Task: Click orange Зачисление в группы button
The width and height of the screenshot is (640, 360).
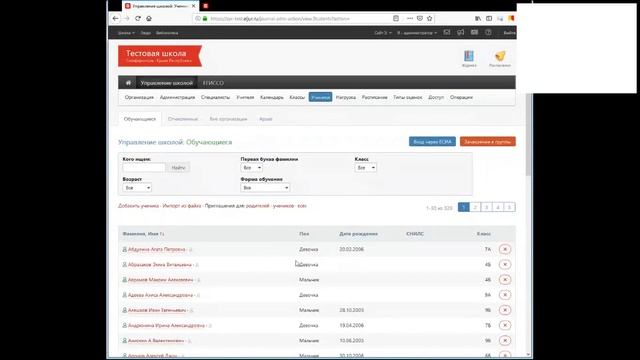Action: point(488,142)
